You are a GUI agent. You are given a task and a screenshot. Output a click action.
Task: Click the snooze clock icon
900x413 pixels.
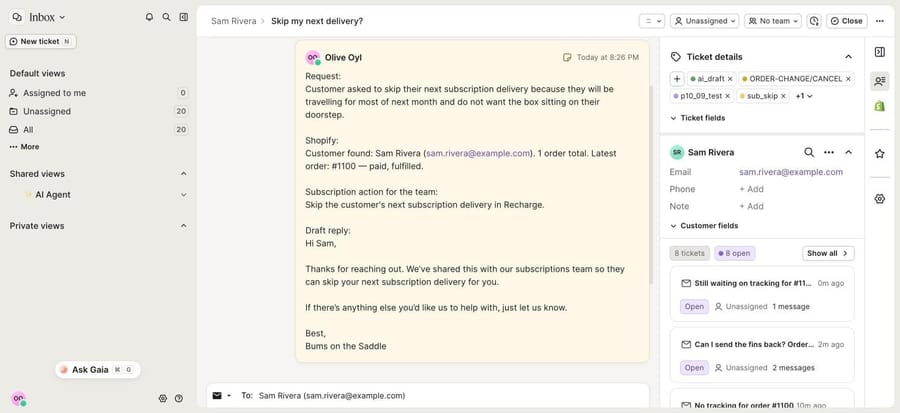814,21
